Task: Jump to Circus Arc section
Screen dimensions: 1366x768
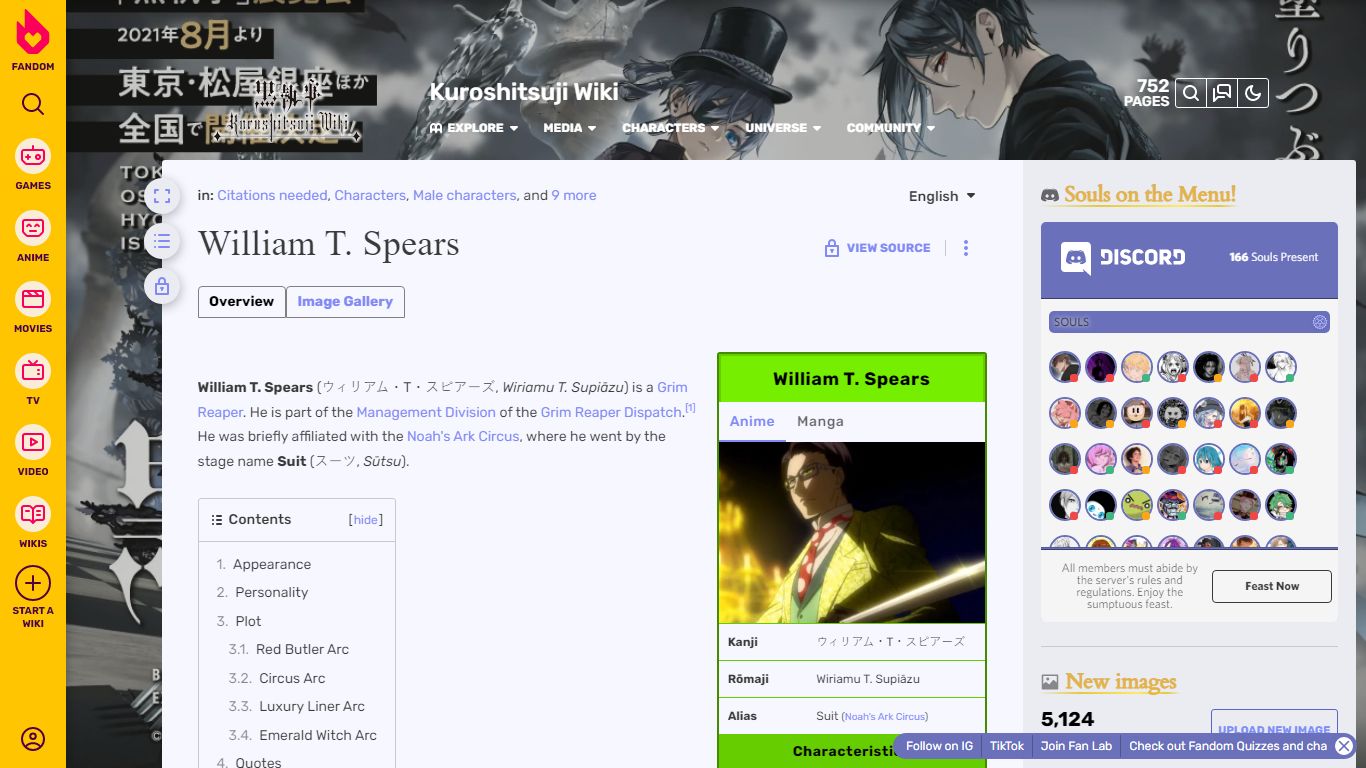Action: click(292, 678)
